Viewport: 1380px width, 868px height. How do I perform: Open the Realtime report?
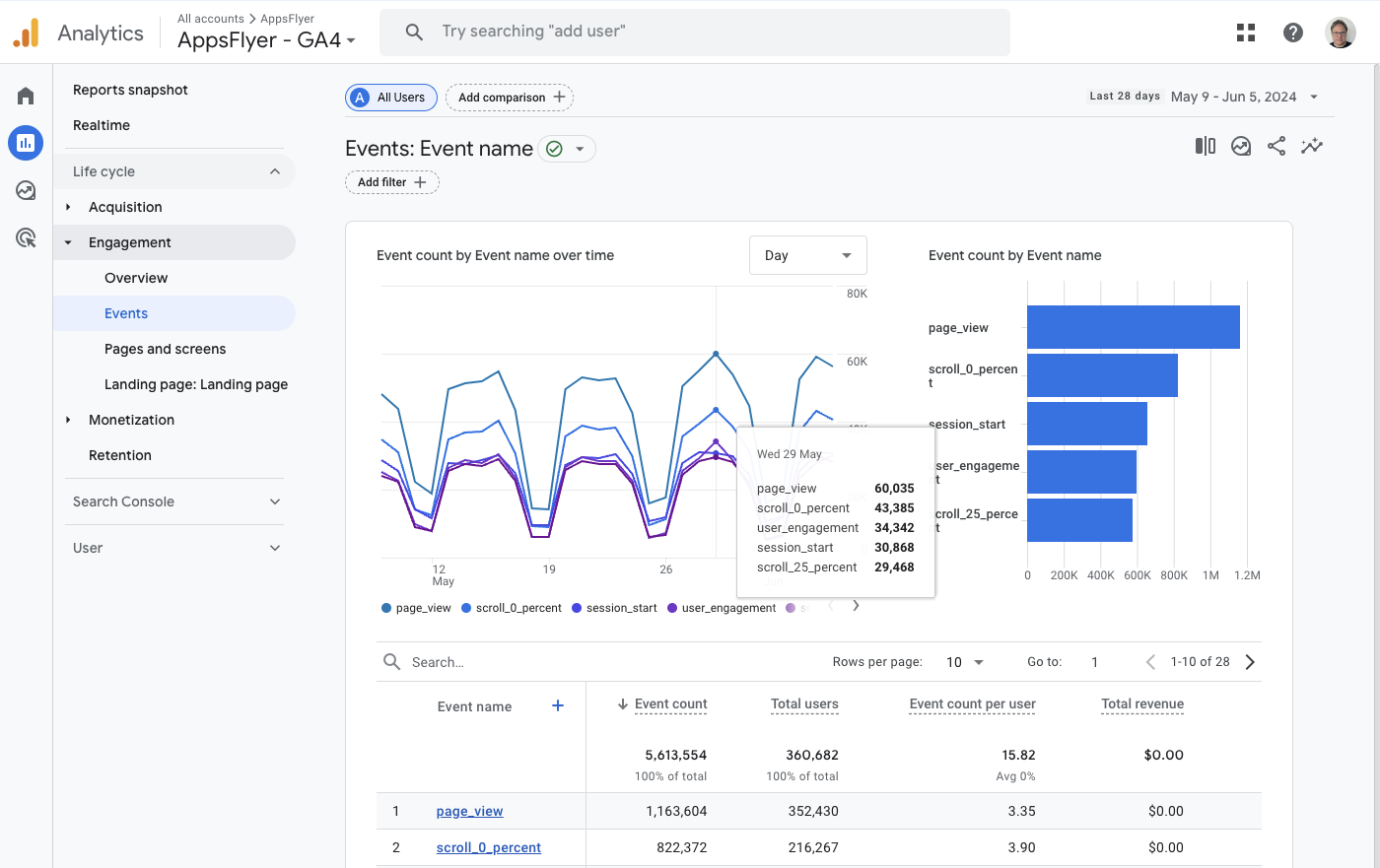(102, 125)
